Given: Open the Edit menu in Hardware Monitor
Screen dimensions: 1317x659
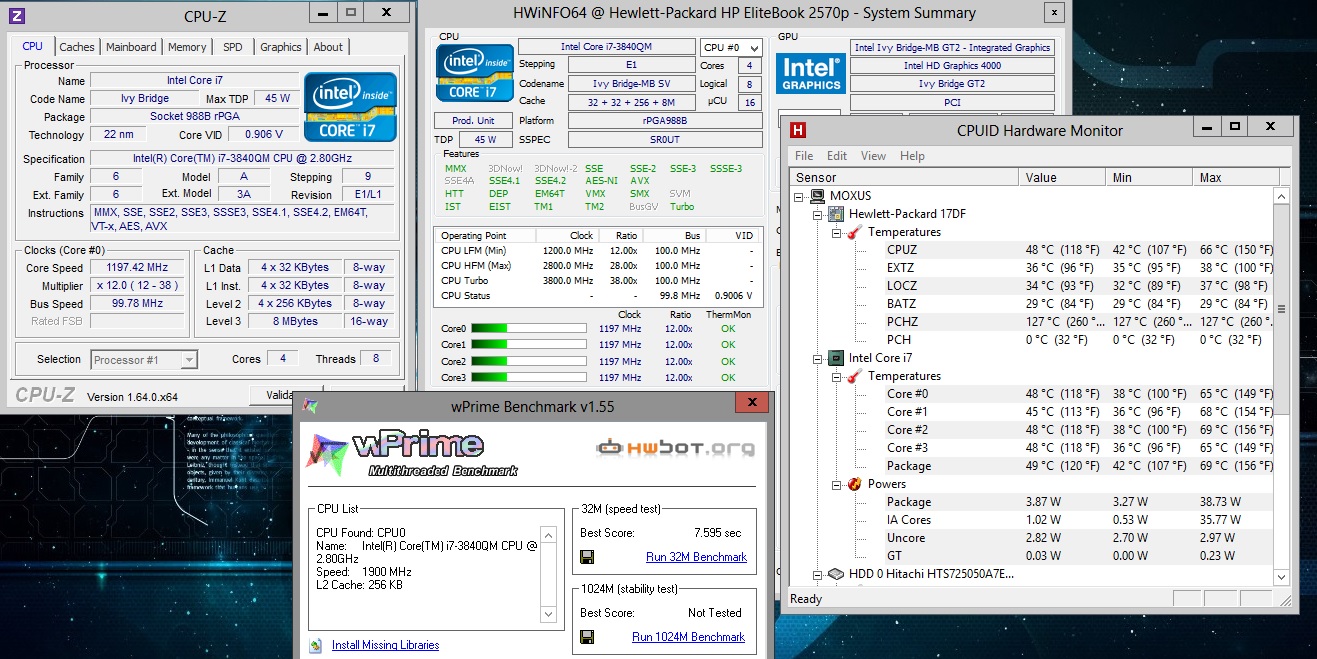Looking at the screenshot, I should point(837,156).
